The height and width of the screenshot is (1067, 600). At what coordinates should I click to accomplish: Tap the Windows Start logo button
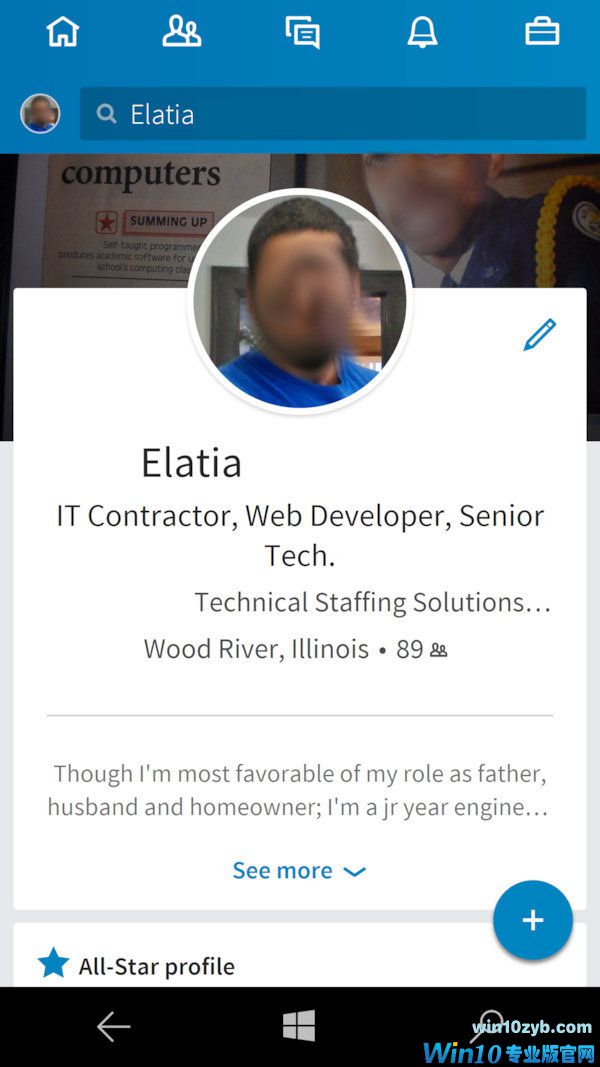pos(299,1025)
